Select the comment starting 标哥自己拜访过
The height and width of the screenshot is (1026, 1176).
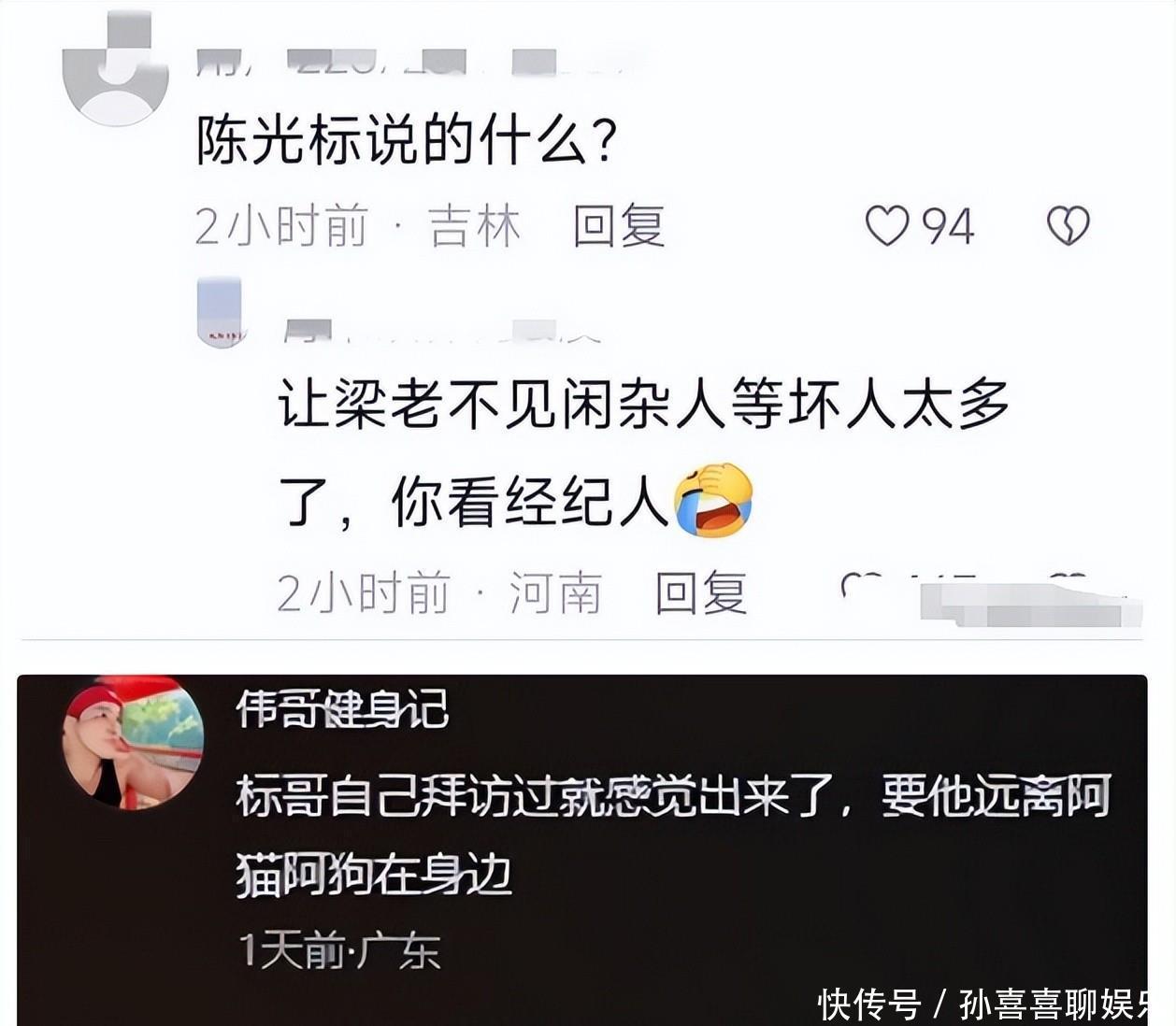[673, 835]
